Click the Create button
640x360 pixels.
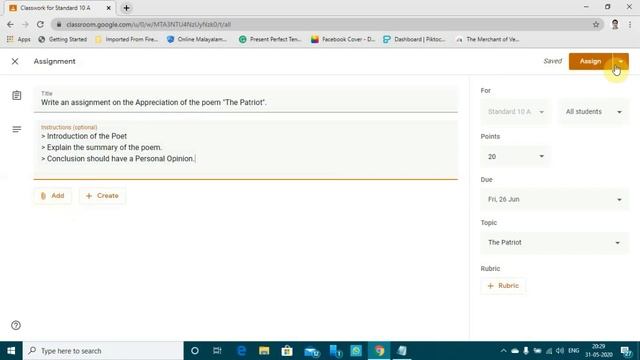point(102,196)
